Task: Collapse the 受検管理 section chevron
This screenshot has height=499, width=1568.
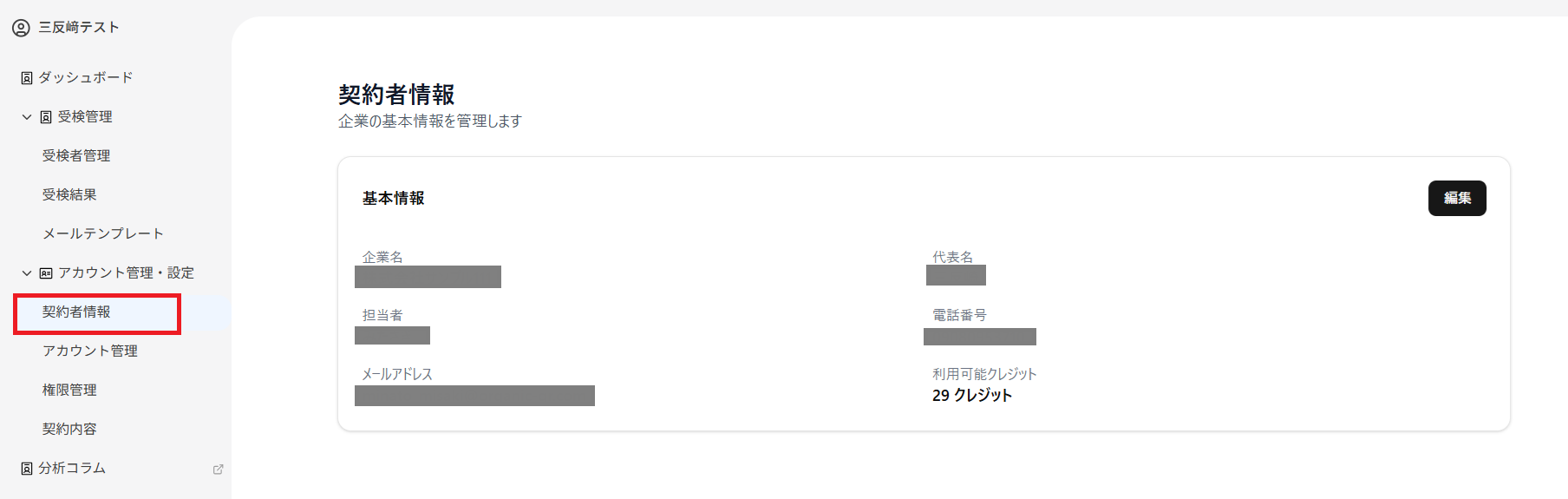Action: pos(27,117)
